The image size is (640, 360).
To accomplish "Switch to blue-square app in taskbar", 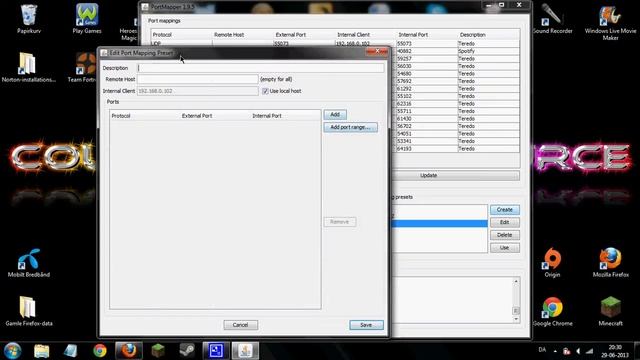I will 216,351.
